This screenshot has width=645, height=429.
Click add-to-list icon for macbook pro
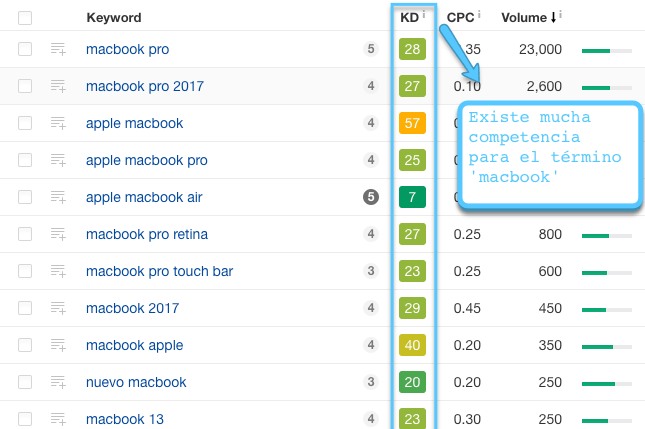point(58,49)
